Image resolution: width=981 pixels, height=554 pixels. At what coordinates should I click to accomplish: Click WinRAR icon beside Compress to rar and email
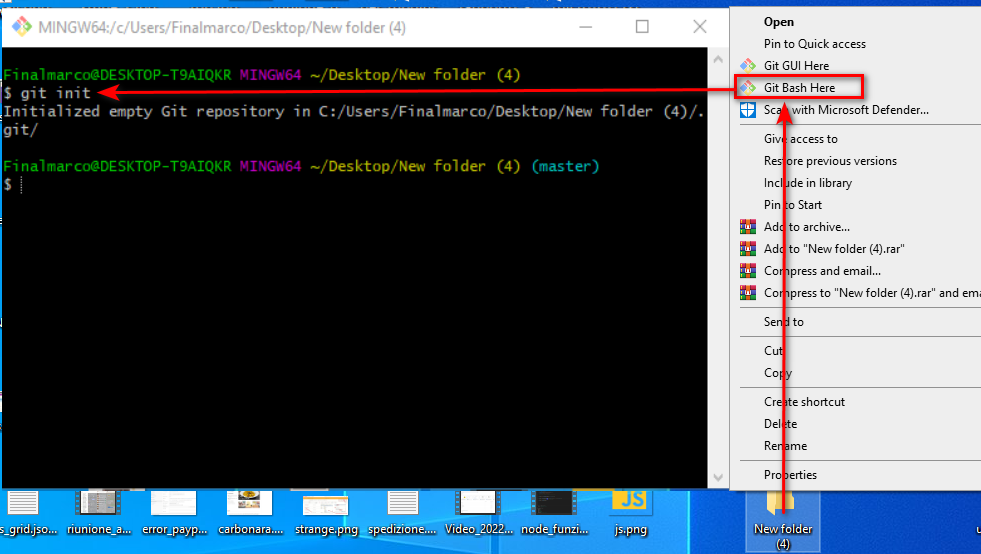[748, 292]
